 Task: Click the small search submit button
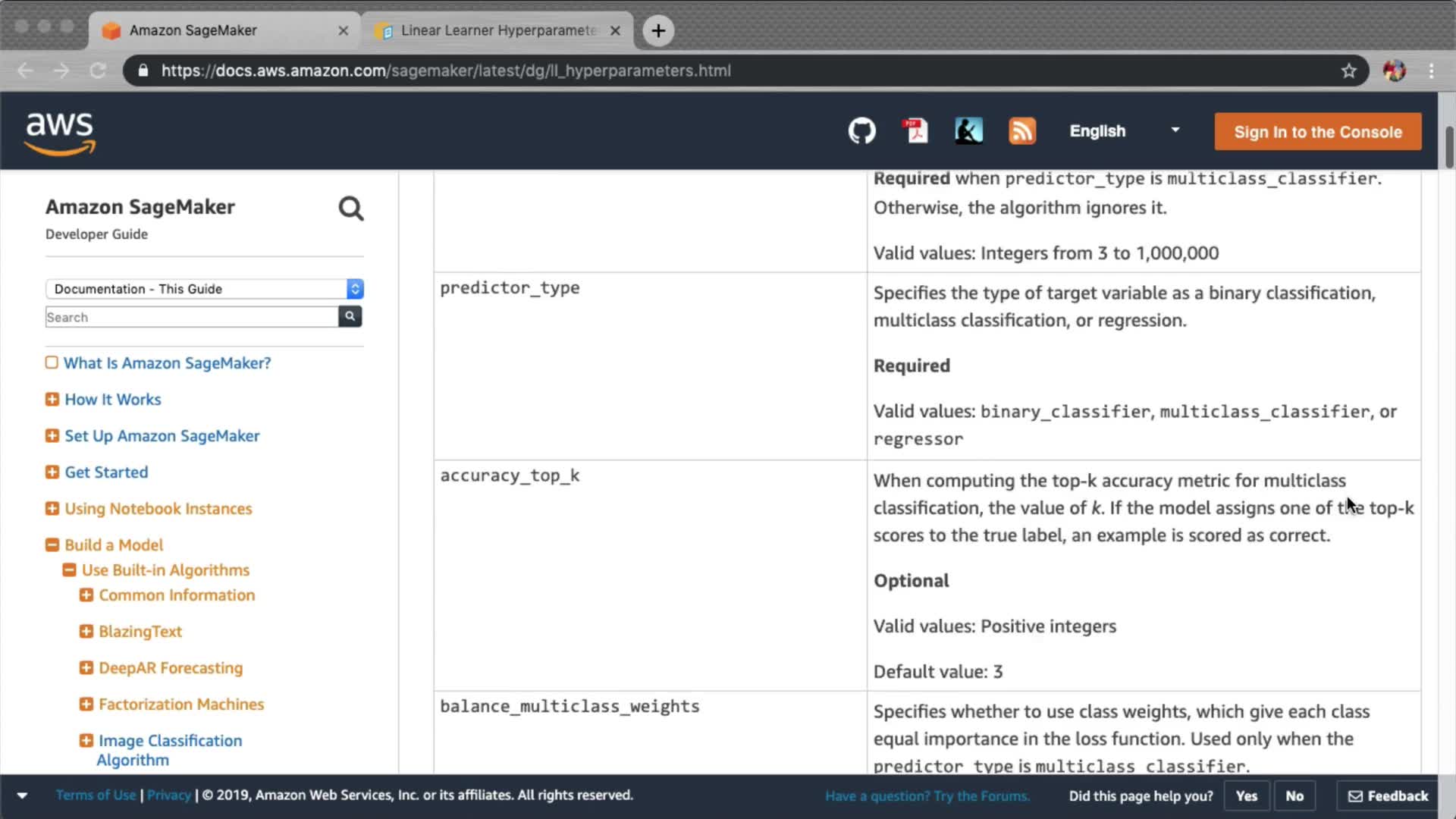[350, 316]
